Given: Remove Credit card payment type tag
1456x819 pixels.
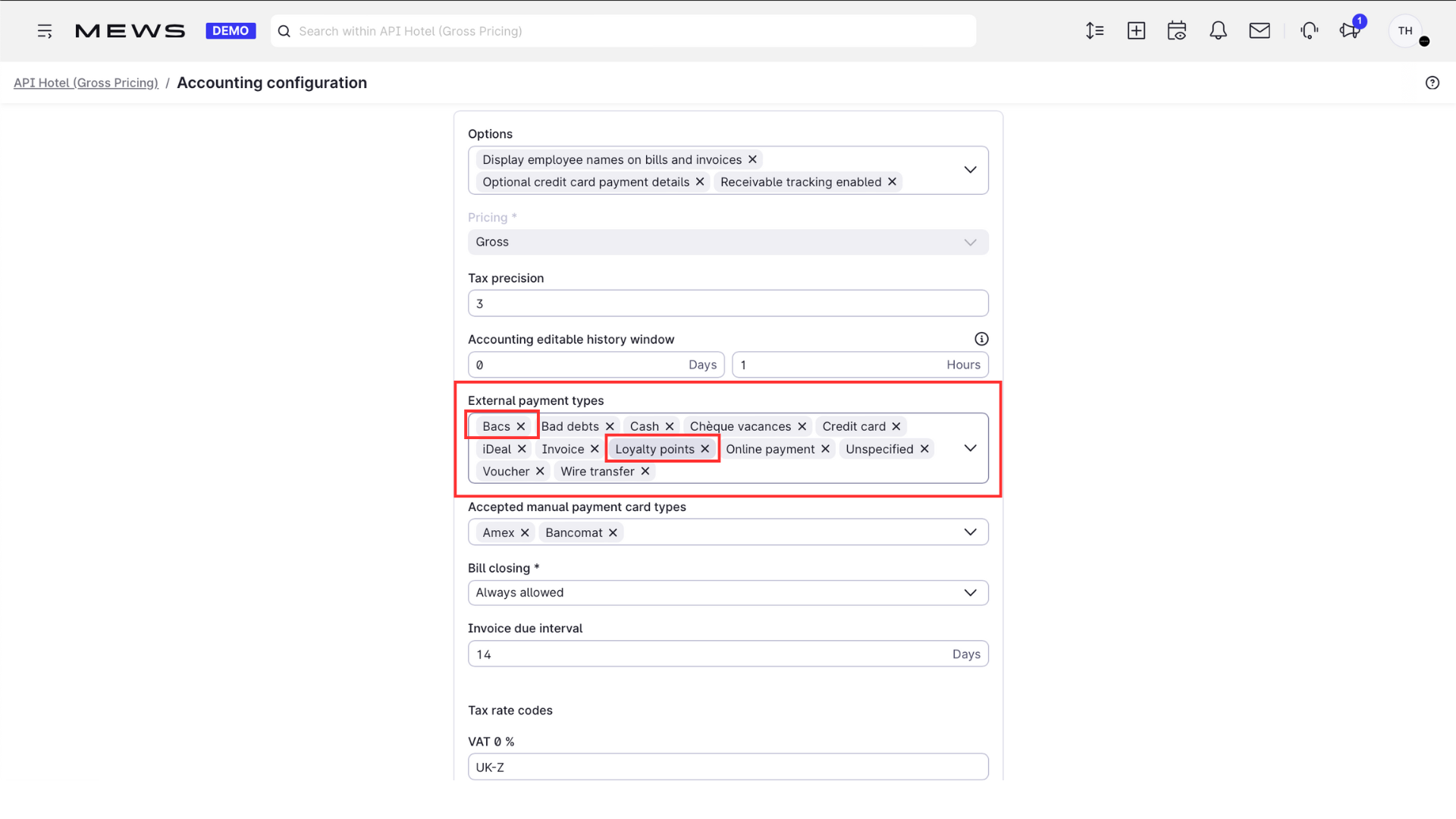Looking at the screenshot, I should tap(896, 426).
